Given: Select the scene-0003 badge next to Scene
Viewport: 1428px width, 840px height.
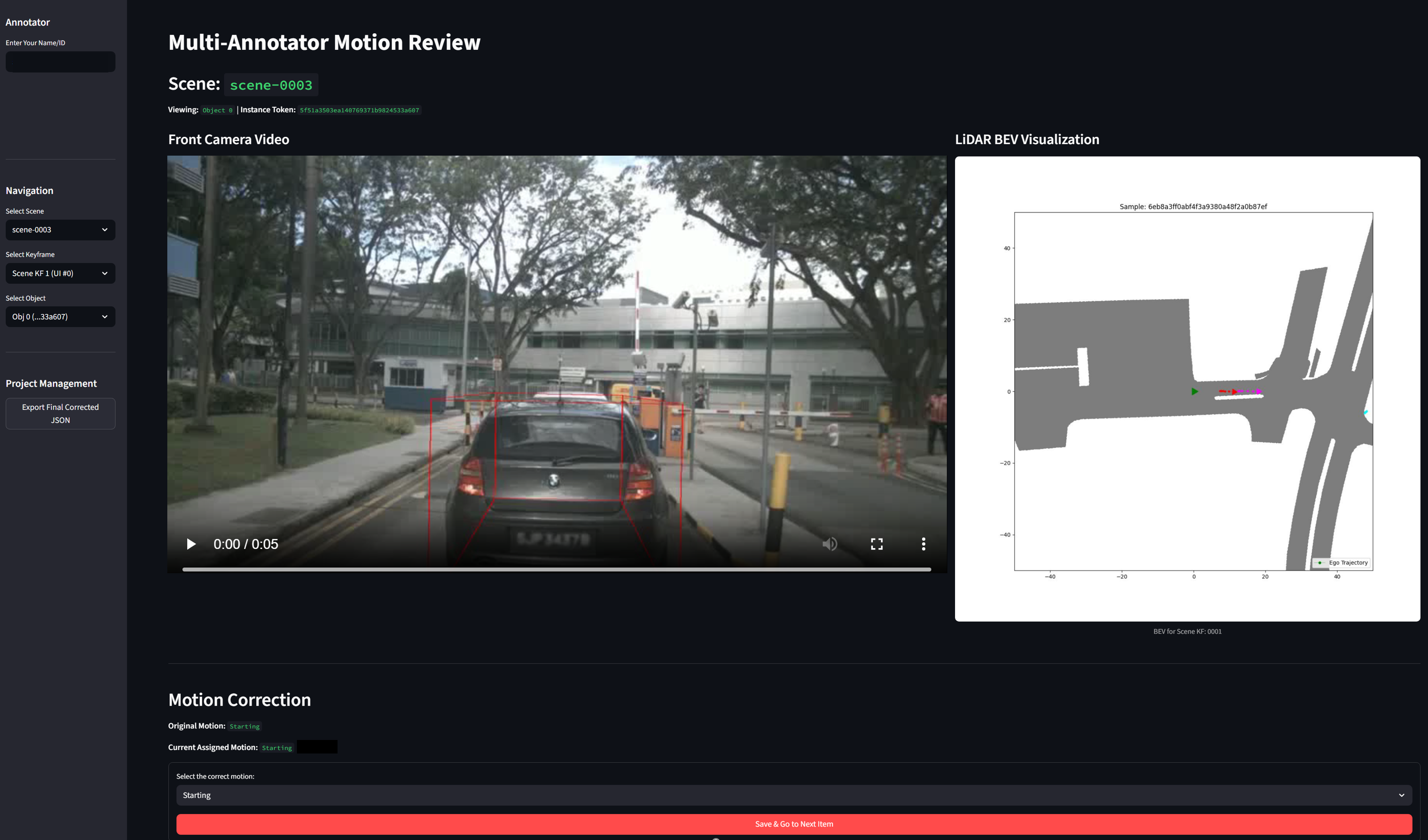Looking at the screenshot, I should (x=271, y=85).
